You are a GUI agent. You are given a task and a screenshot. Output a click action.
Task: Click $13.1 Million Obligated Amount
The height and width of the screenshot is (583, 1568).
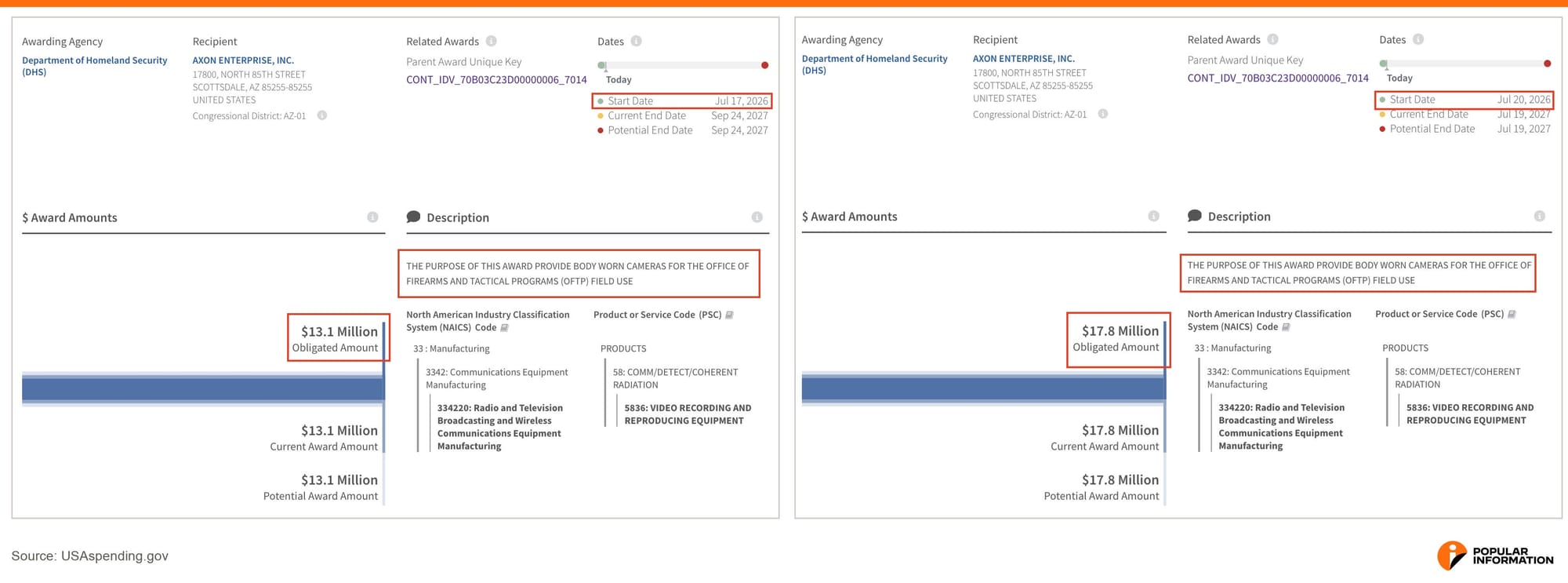coord(336,339)
